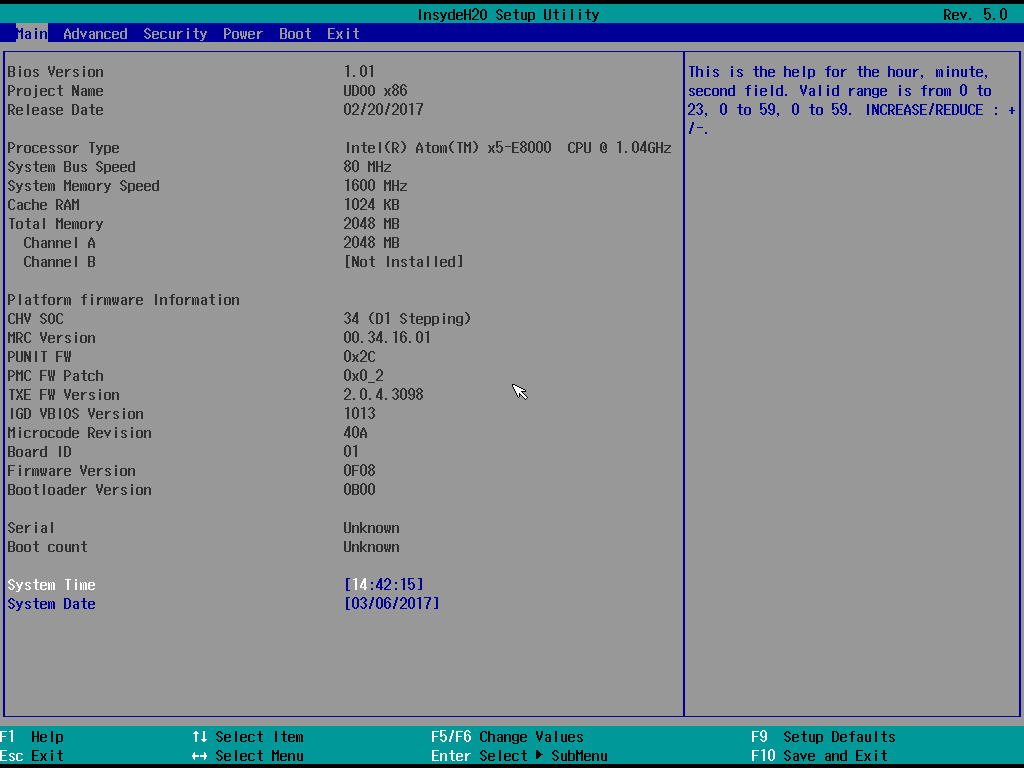Click the System Date label
Viewport: 1024px width, 768px height.
pyautogui.click(x=52, y=603)
